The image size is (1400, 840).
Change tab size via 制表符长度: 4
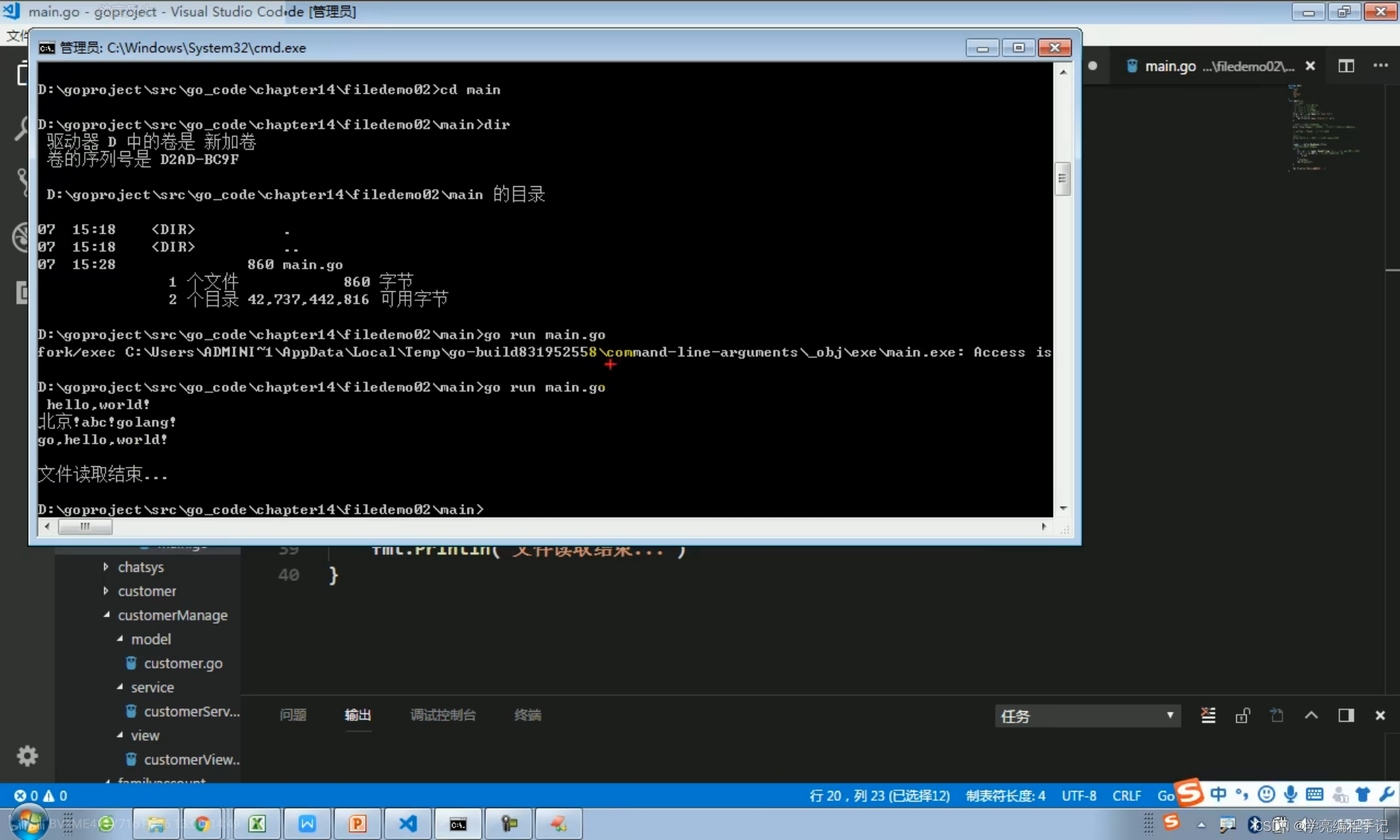pos(1005,796)
